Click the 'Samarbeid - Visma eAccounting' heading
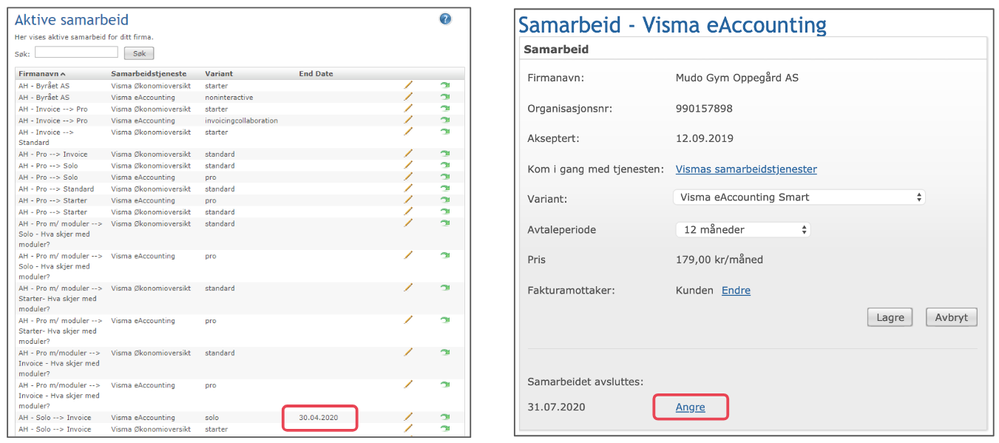Screen dimensions: 999x443 [672, 25]
